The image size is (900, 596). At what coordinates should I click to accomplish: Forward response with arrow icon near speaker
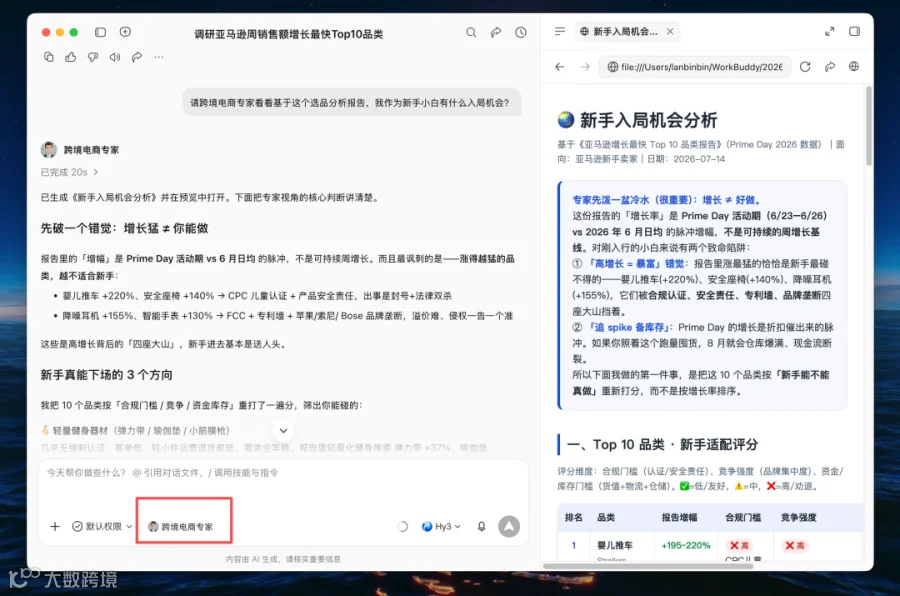pyautogui.click(x=137, y=57)
